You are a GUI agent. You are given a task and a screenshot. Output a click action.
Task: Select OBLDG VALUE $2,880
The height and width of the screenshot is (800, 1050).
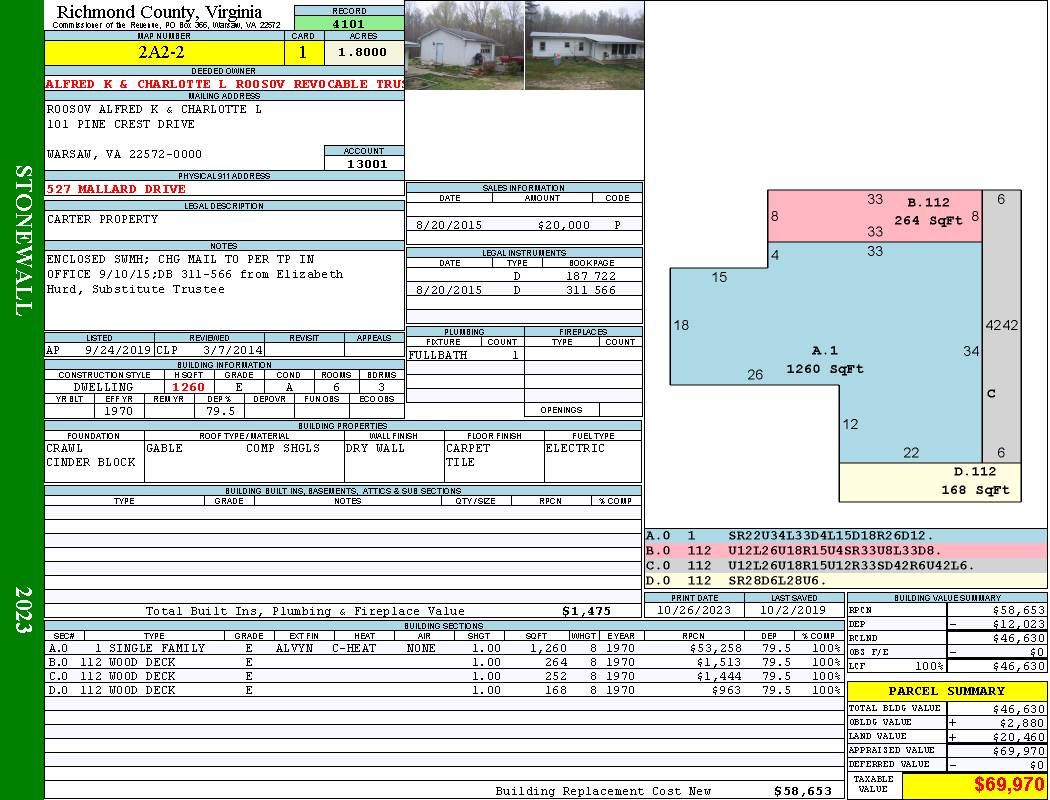click(1022, 723)
